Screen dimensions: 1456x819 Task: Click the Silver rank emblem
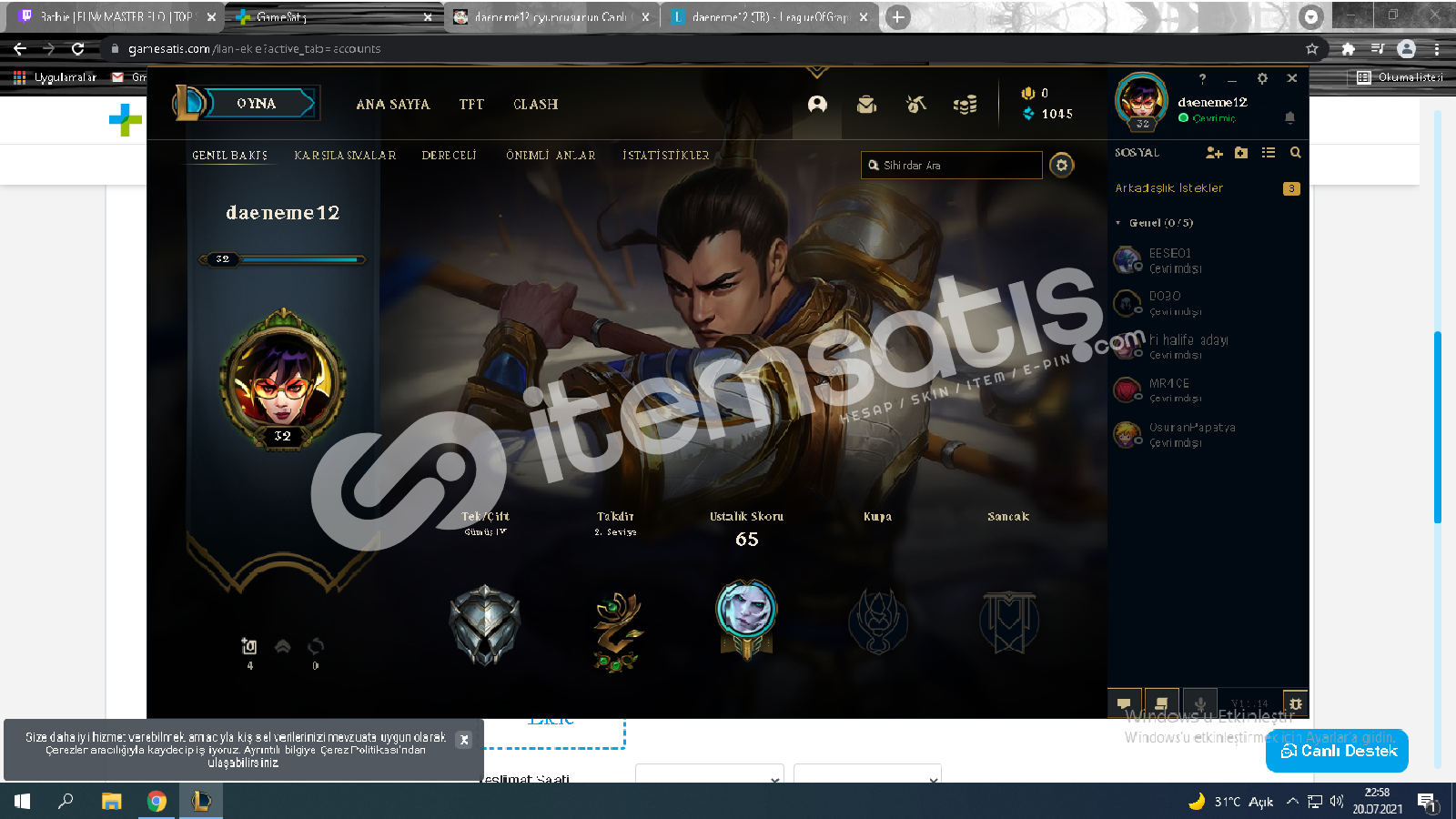point(485,625)
